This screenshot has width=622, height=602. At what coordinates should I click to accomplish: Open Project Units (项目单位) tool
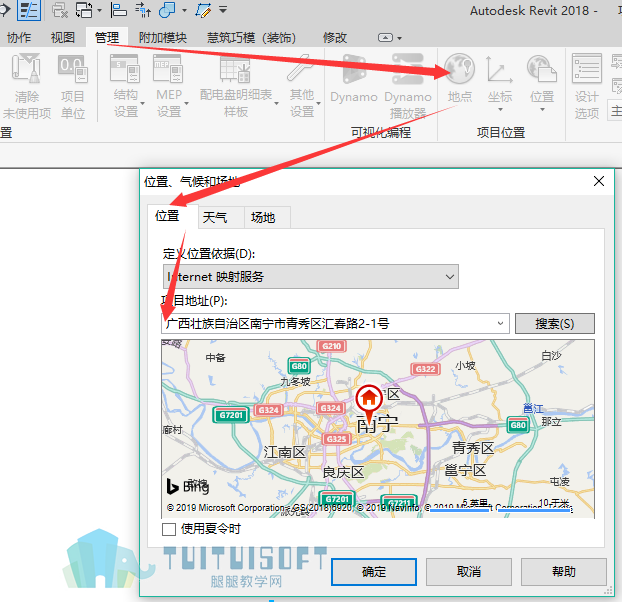(73, 68)
